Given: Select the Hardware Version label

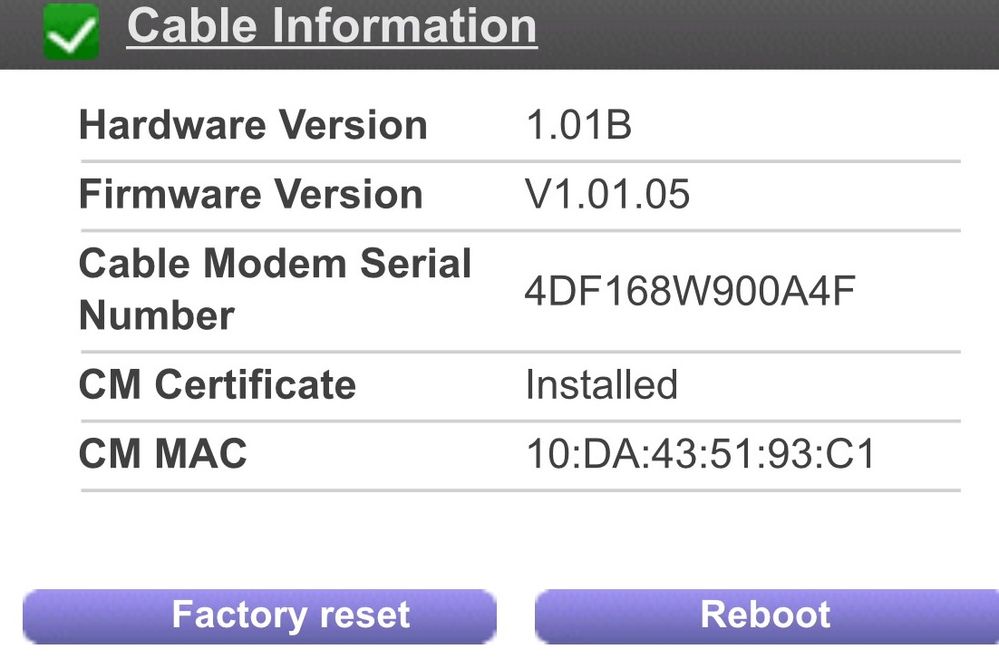Looking at the screenshot, I should coord(253,125).
